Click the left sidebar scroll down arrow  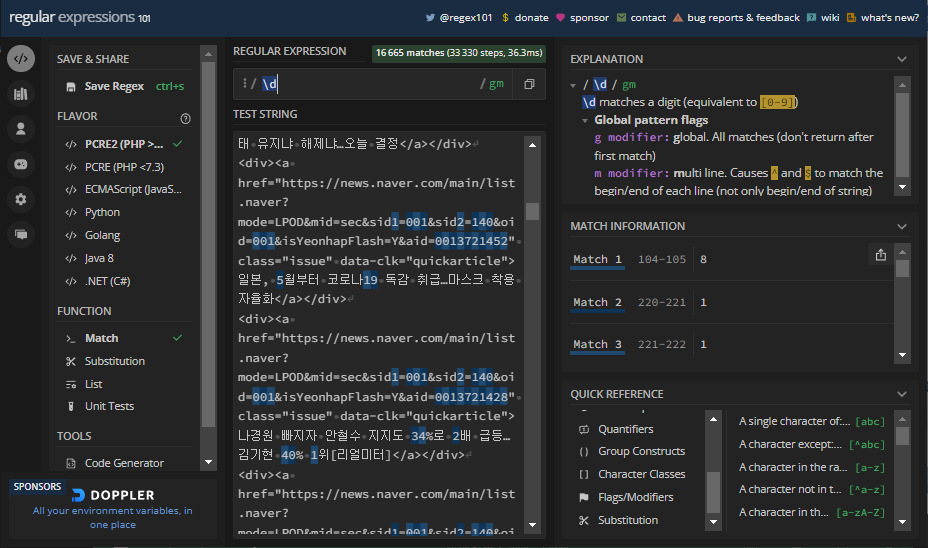pos(208,462)
